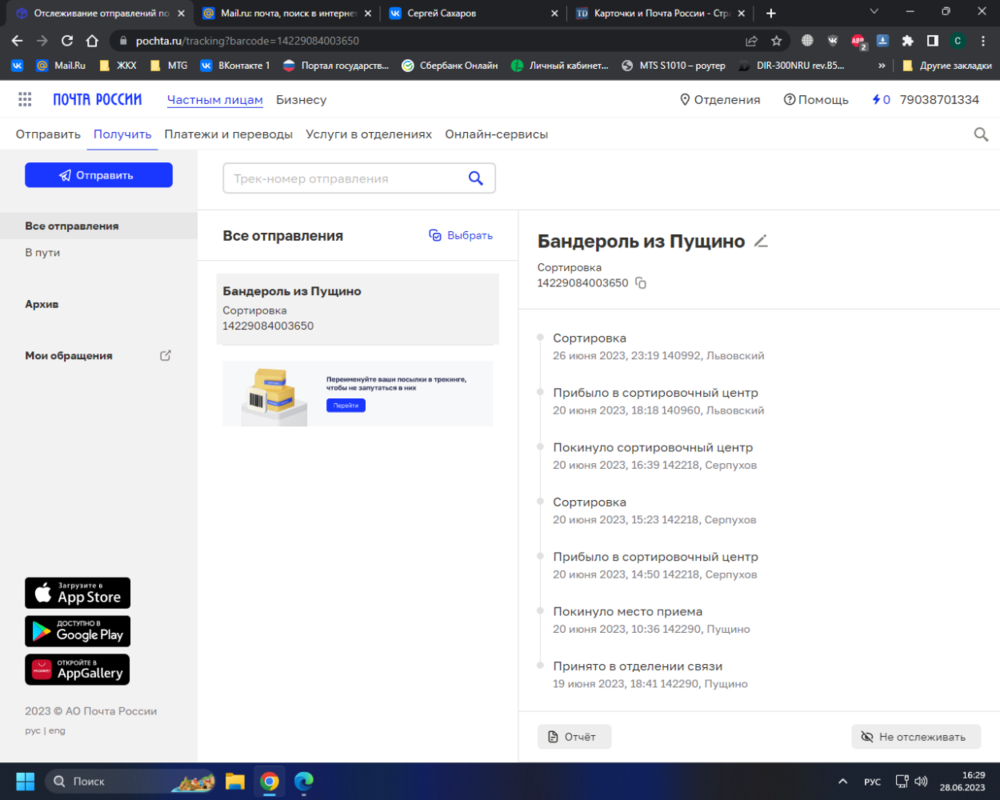Image resolution: width=1000 pixels, height=800 pixels.
Task: Open the site search magnifier icon
Action: [981, 134]
